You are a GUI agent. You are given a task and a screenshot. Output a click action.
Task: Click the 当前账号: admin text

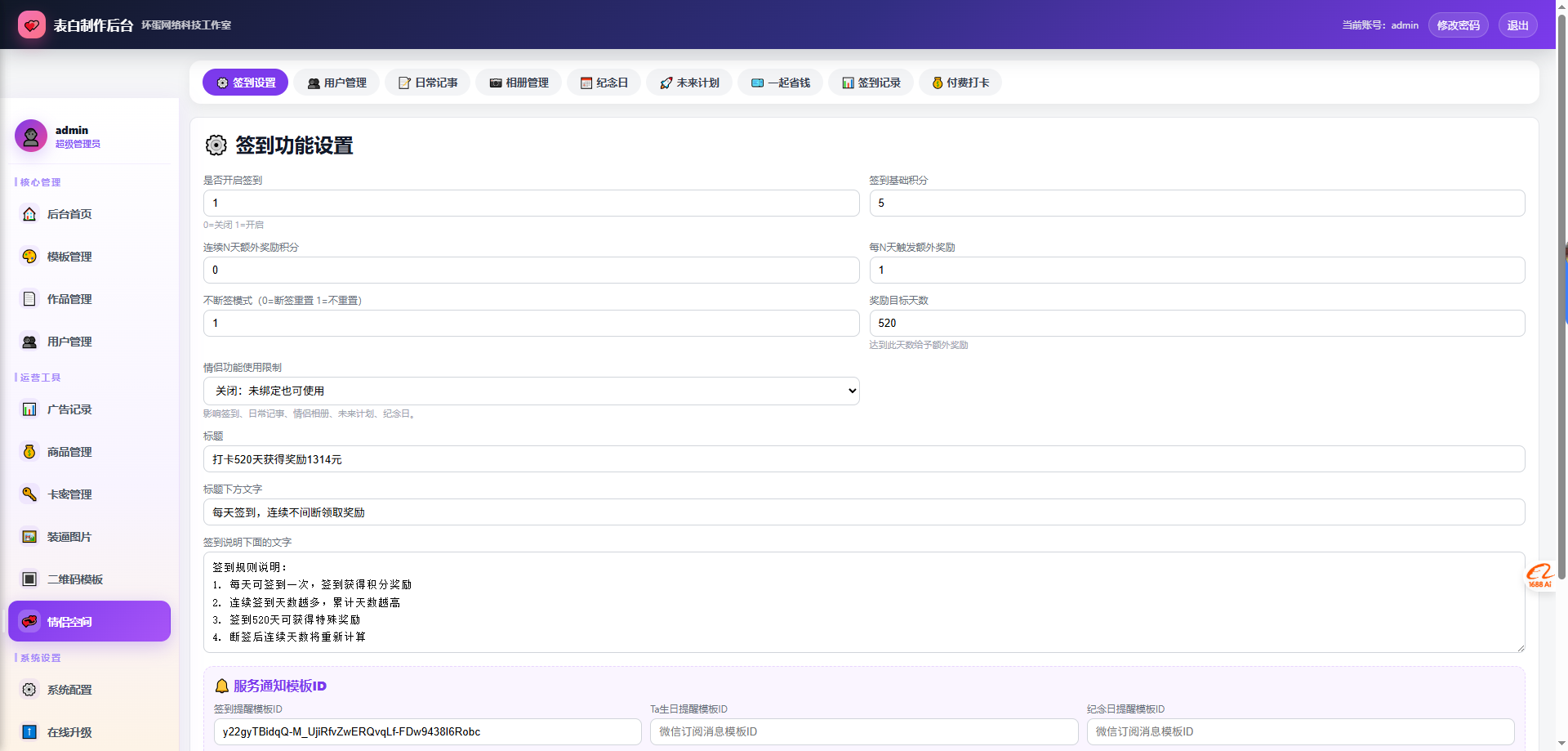click(1380, 25)
